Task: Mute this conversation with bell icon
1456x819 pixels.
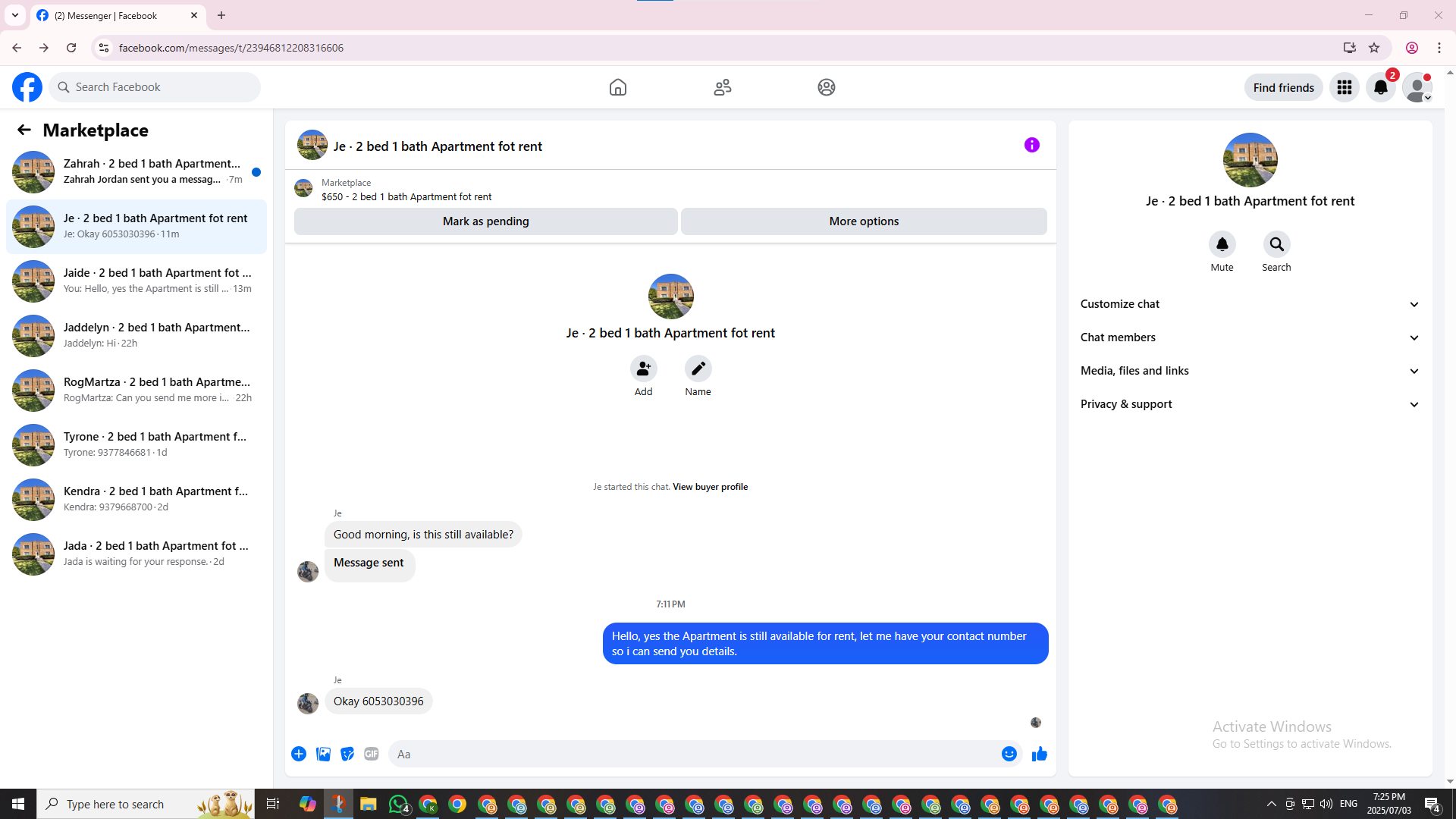Action: (1222, 244)
